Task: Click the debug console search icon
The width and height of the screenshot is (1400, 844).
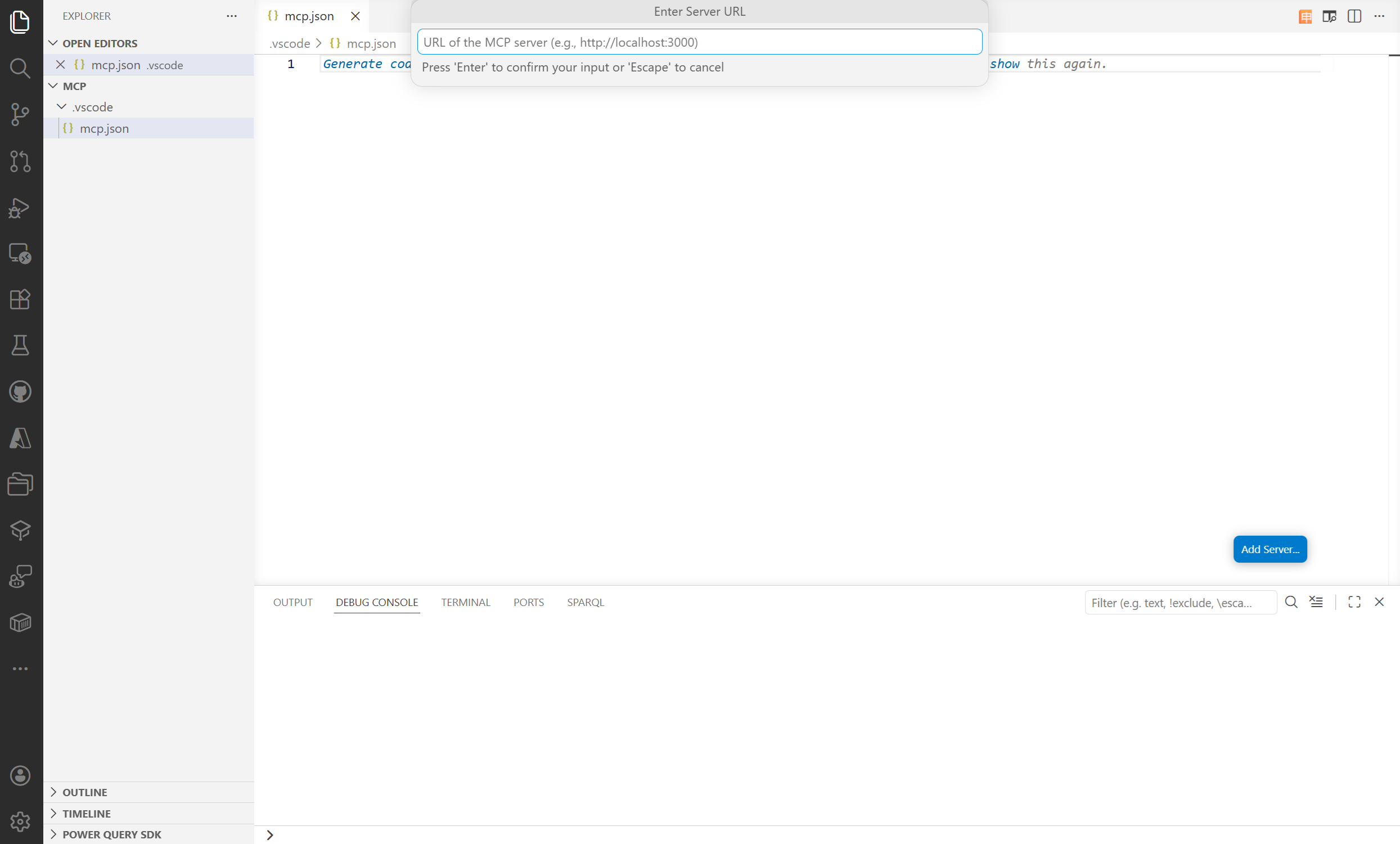Action: pos(1291,602)
